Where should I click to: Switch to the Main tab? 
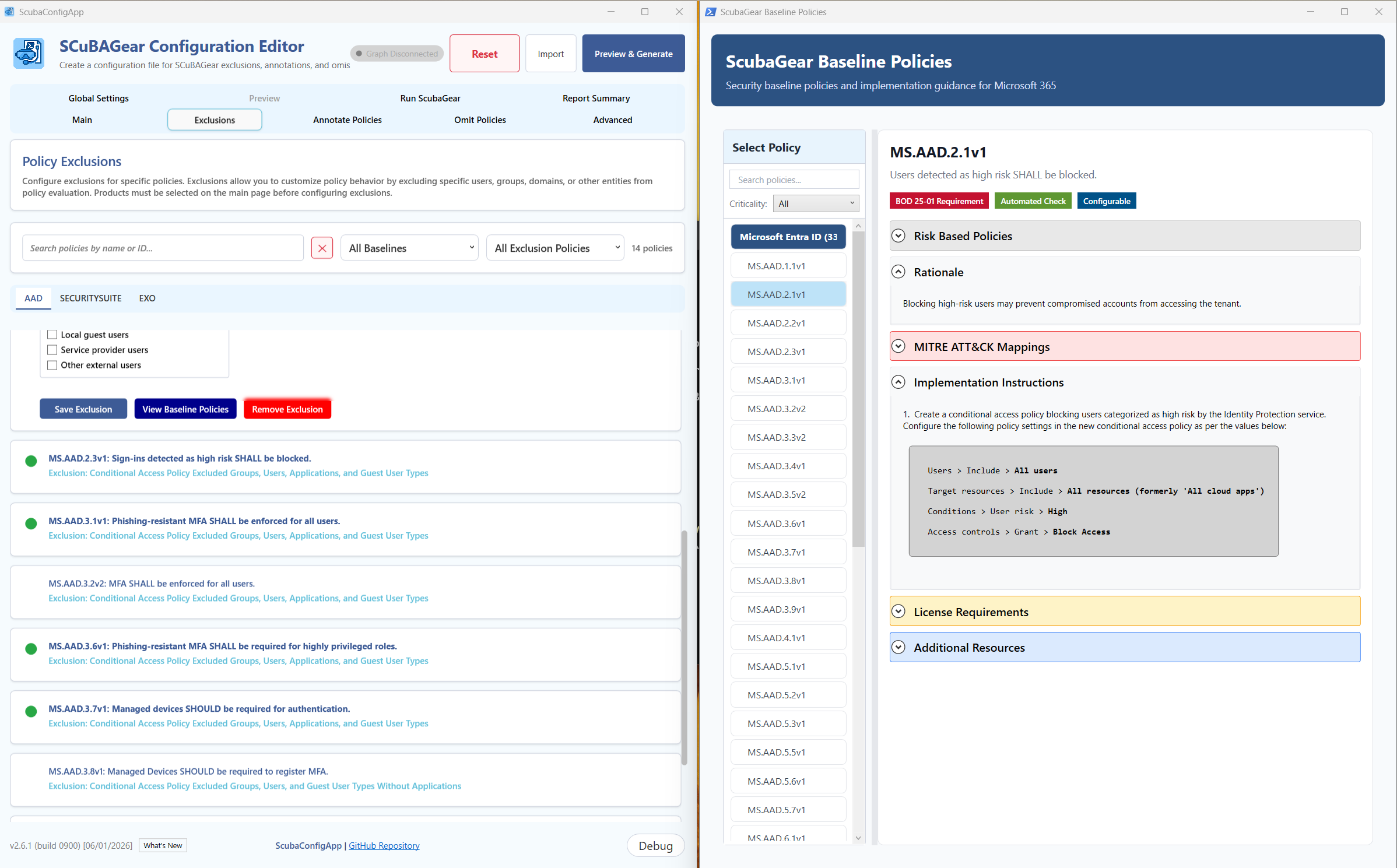(82, 120)
